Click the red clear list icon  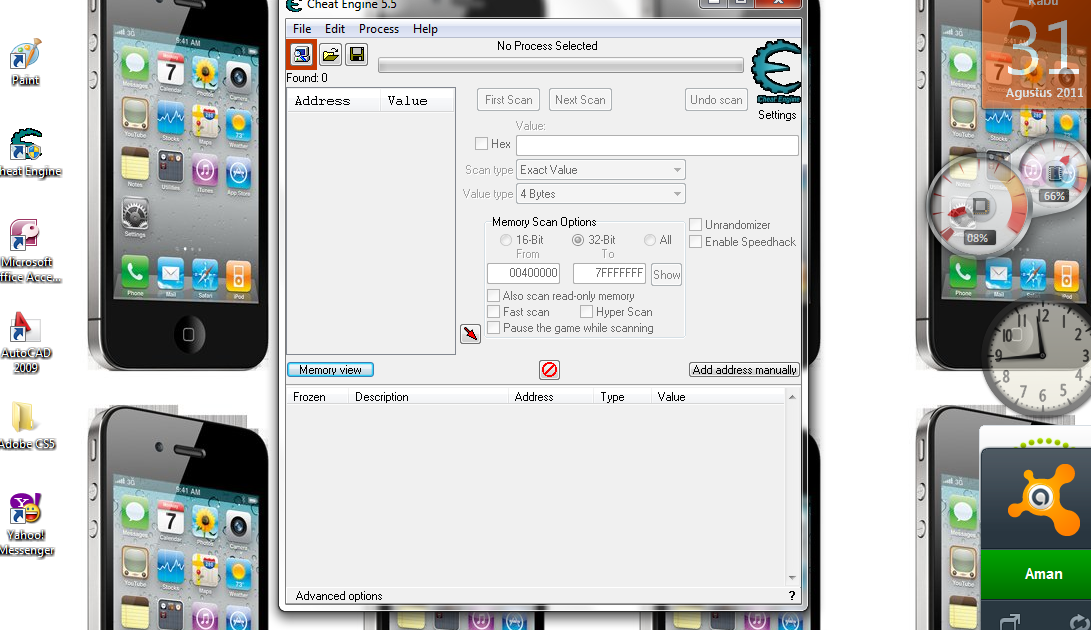(550, 370)
